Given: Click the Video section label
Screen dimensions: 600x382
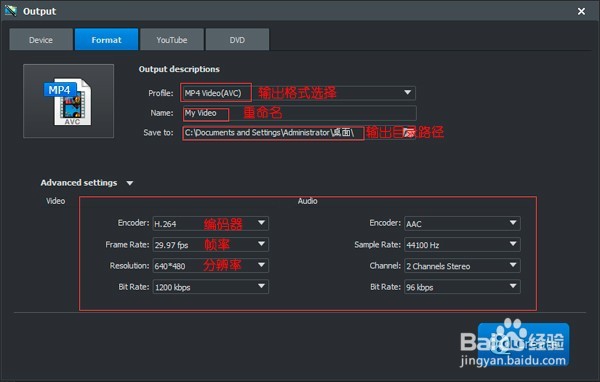Looking at the screenshot, I should click(55, 201).
